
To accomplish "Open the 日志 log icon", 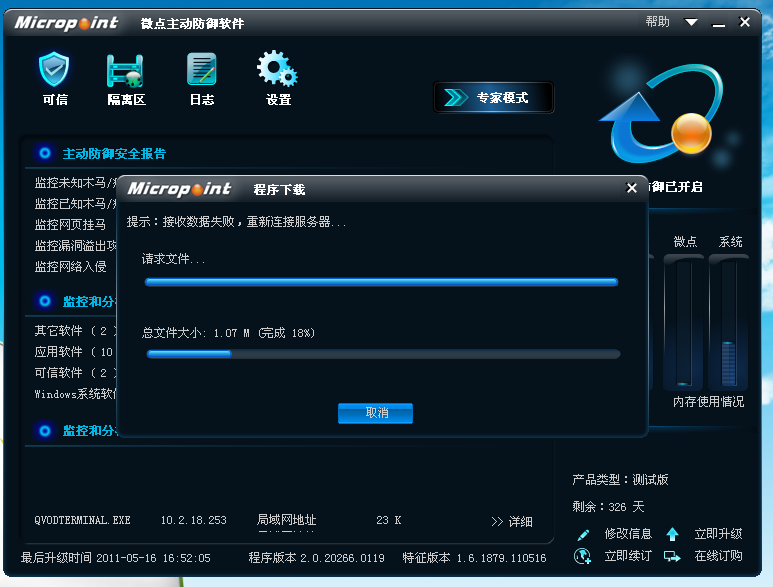I will click(x=202, y=79).
